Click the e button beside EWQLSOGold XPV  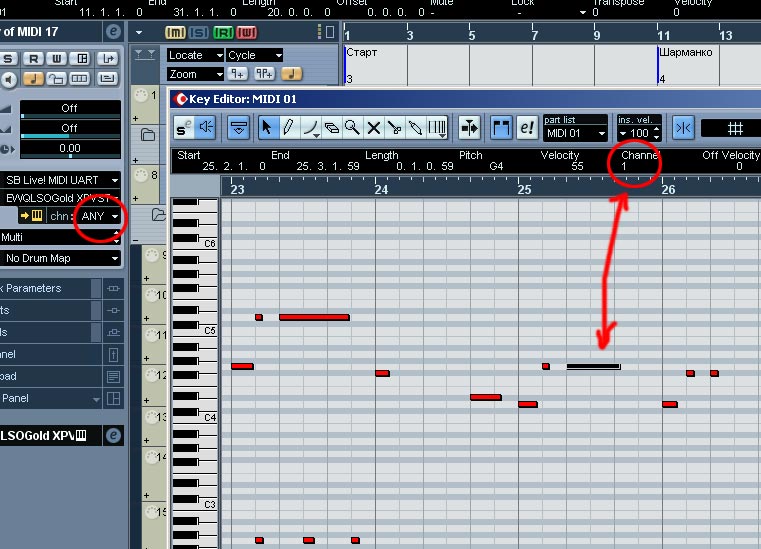pos(113,435)
